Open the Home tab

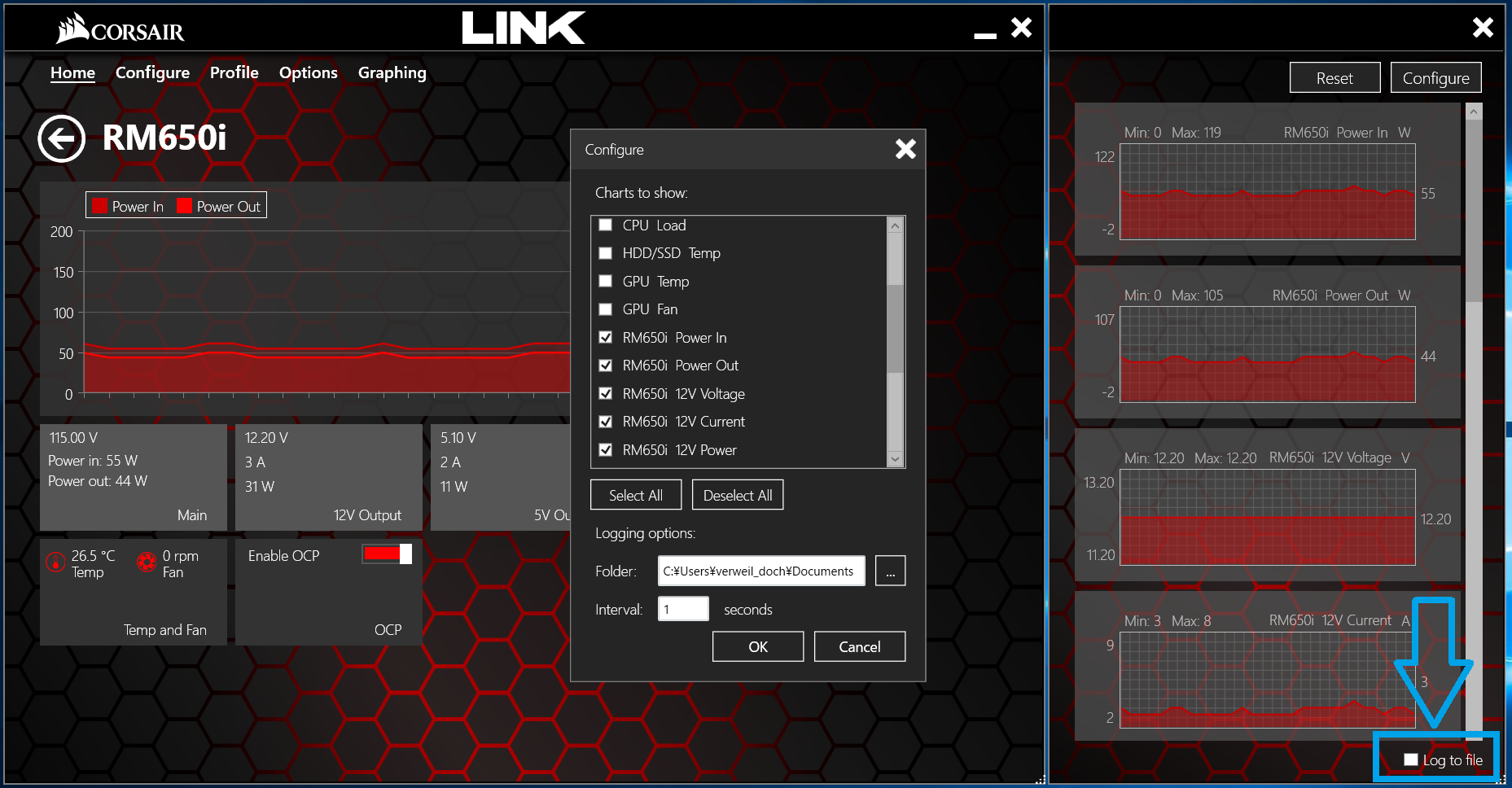tap(72, 72)
